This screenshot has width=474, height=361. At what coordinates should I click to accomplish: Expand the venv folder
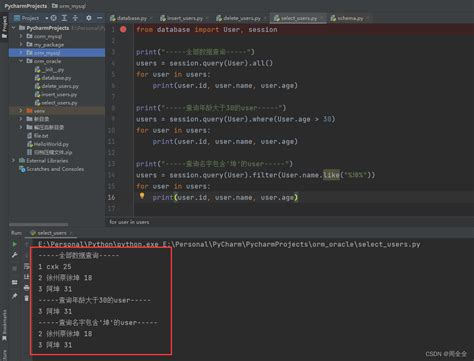21,111
